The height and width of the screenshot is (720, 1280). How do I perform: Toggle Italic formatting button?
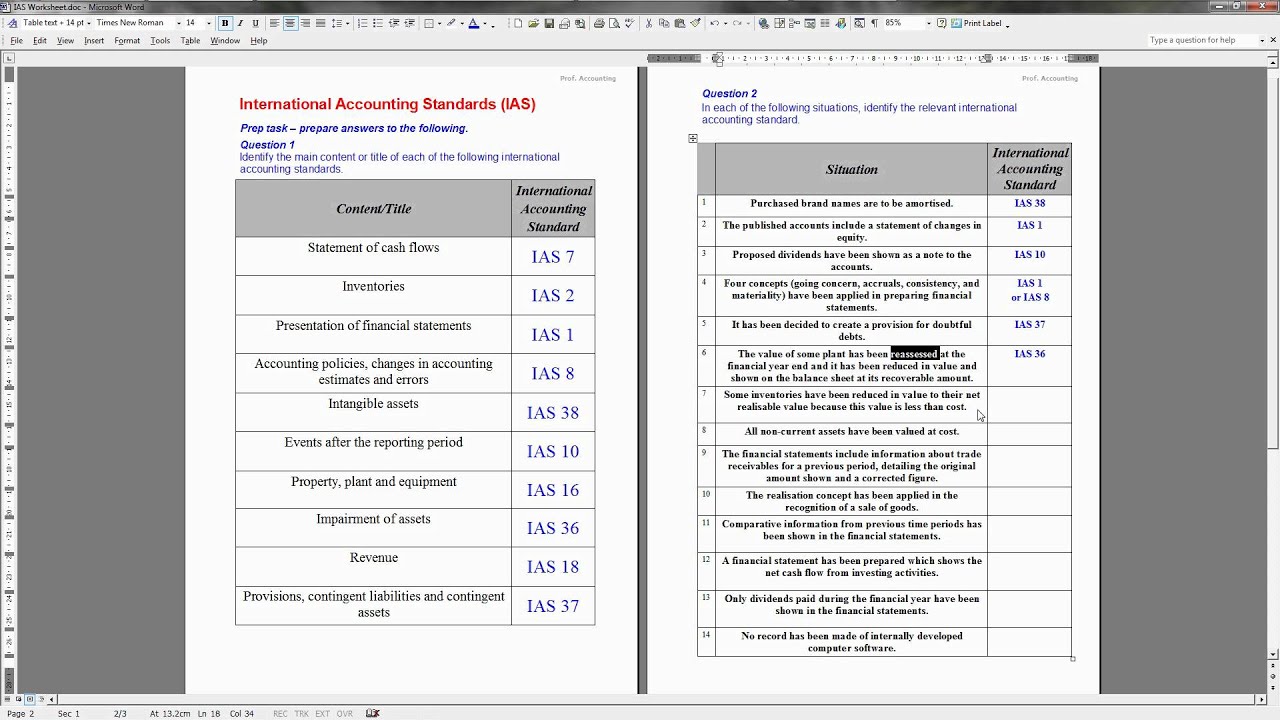tap(240, 23)
